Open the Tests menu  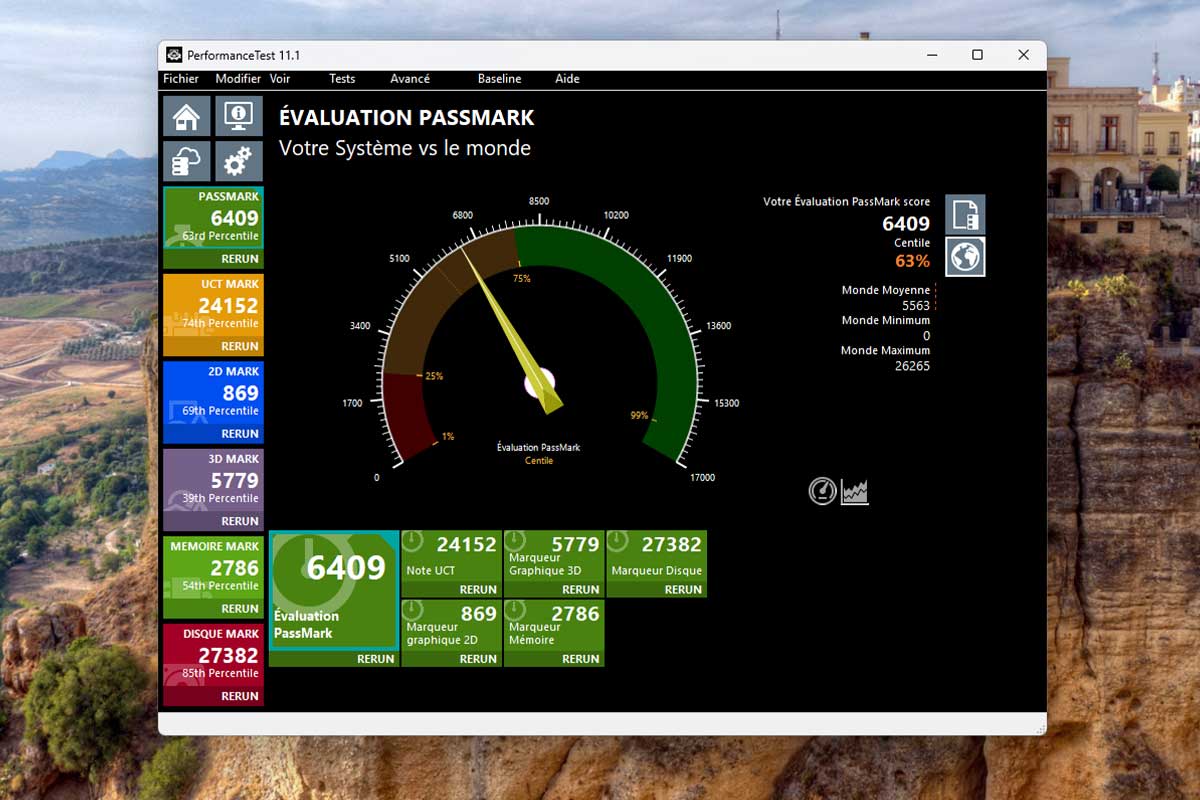click(x=342, y=79)
